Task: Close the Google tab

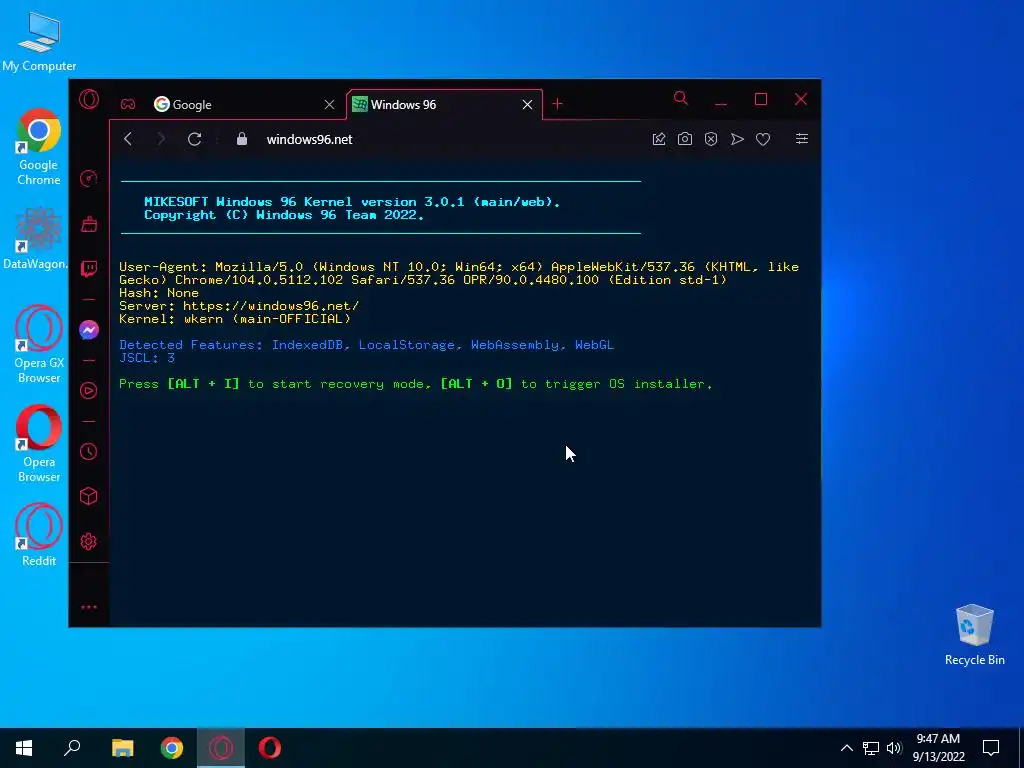Action: point(330,104)
